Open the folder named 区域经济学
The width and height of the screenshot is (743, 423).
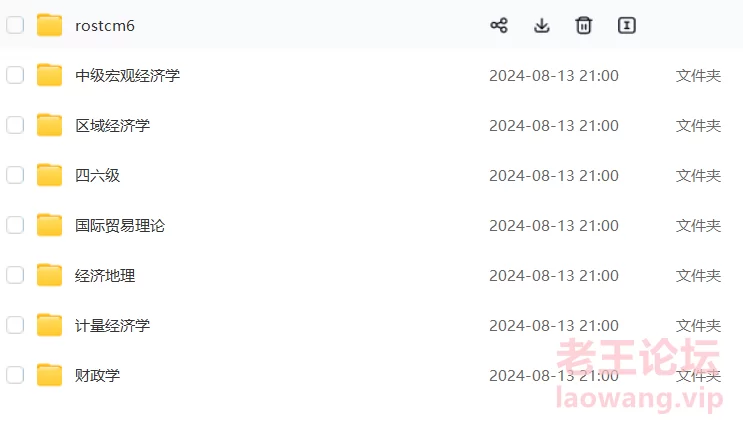(x=112, y=126)
